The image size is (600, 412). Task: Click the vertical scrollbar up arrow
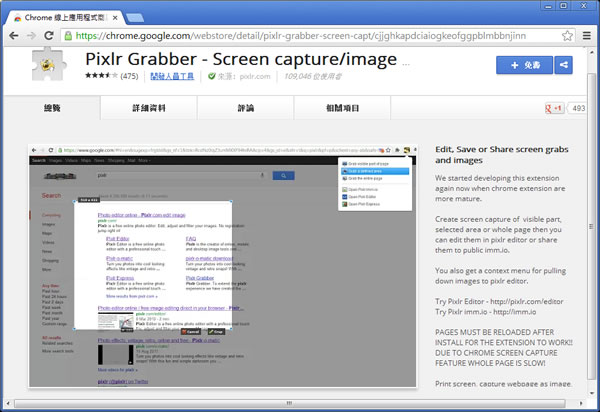[592, 52]
